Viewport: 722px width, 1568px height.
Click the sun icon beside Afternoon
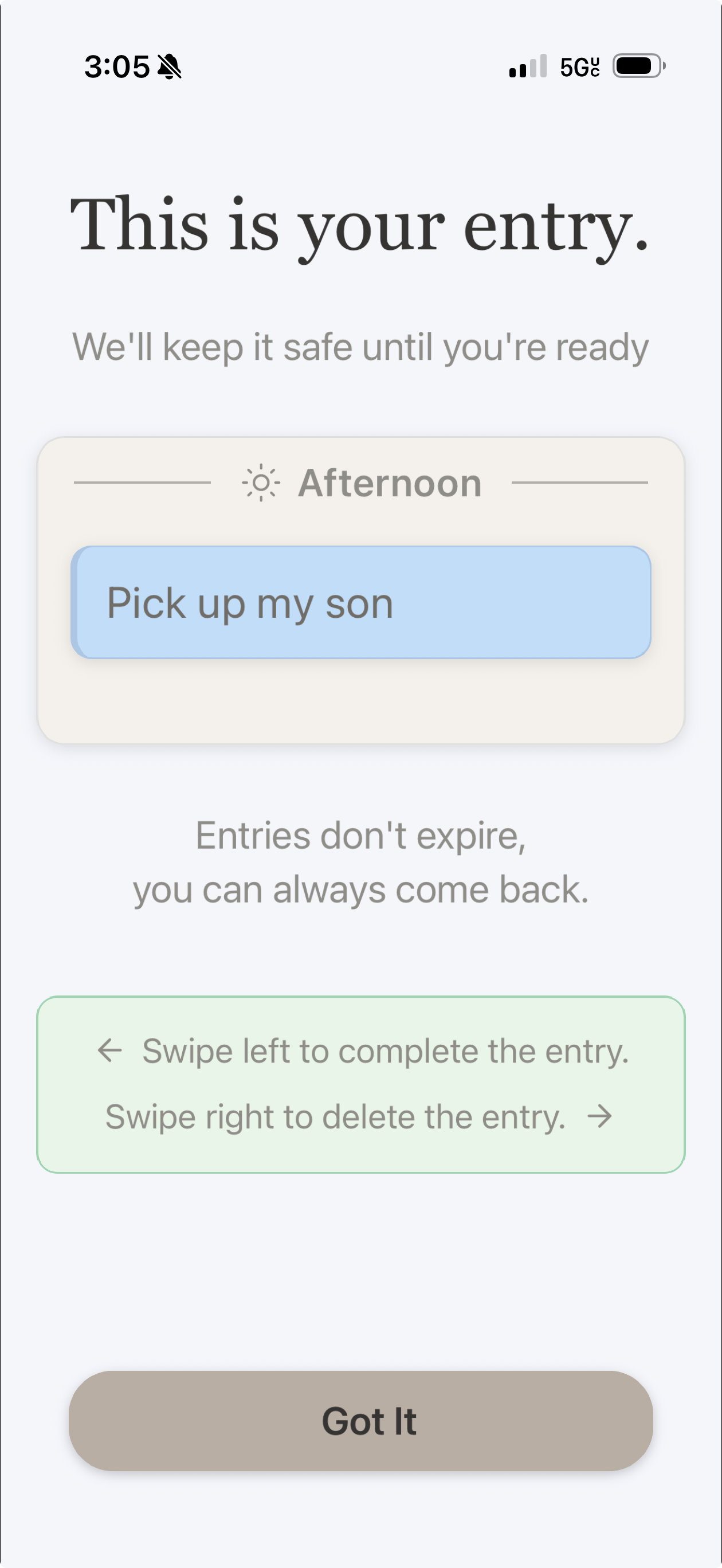pos(261,483)
